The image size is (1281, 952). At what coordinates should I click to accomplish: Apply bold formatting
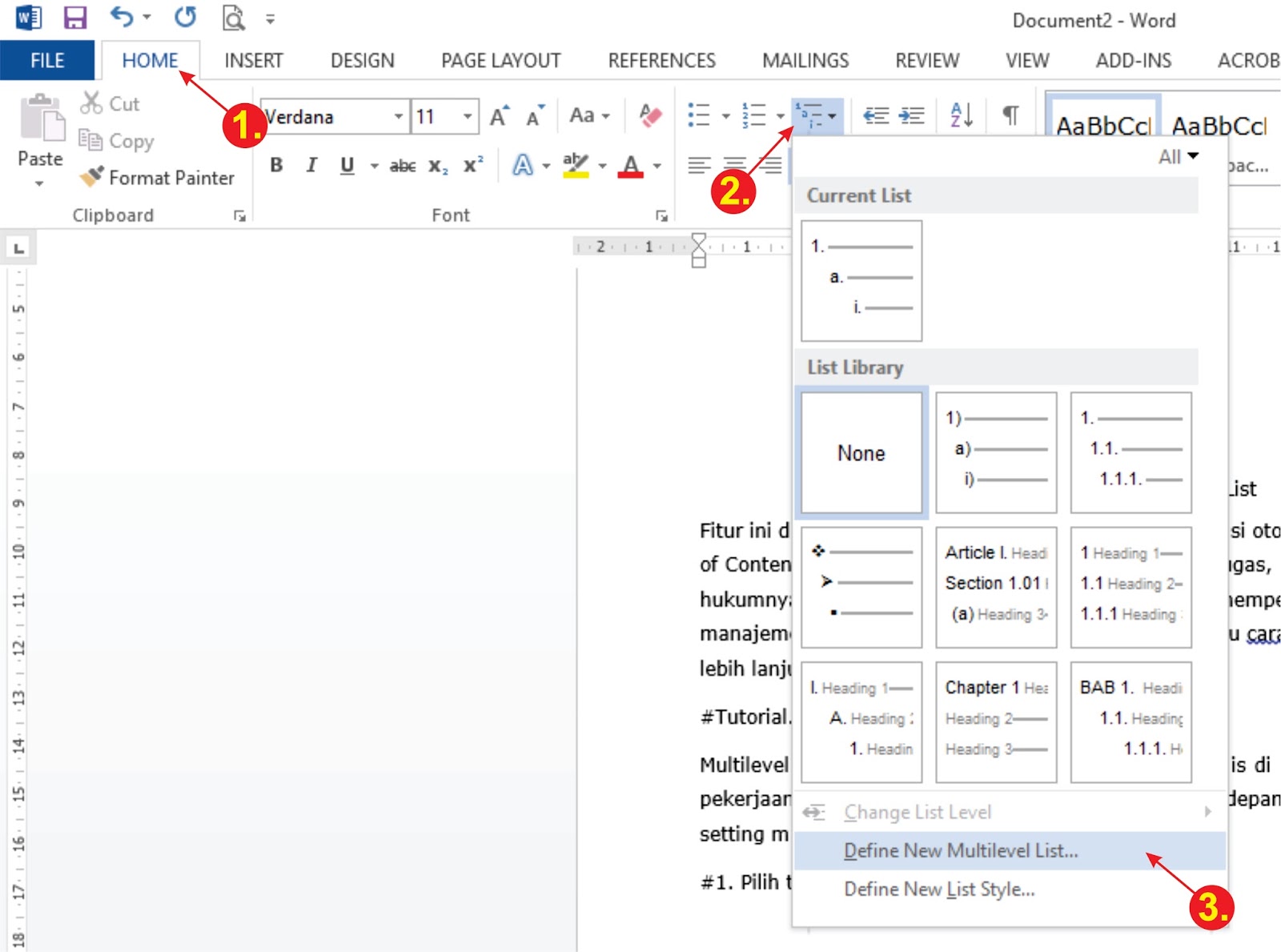click(275, 165)
